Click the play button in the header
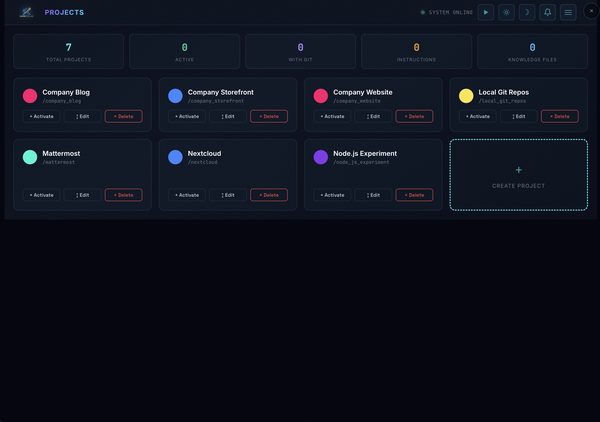This screenshot has height=422, width=600. [486, 12]
